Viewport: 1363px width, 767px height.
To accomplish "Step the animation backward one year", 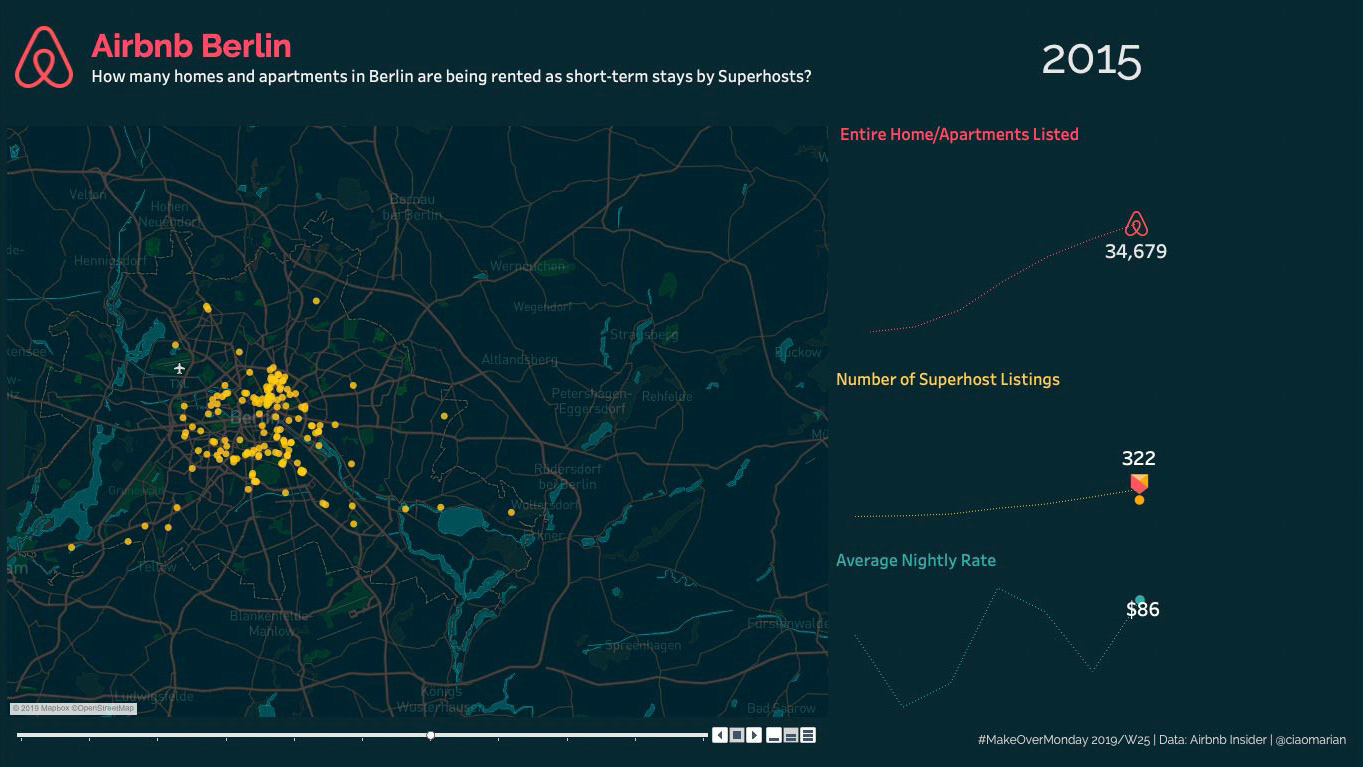I will (719, 735).
